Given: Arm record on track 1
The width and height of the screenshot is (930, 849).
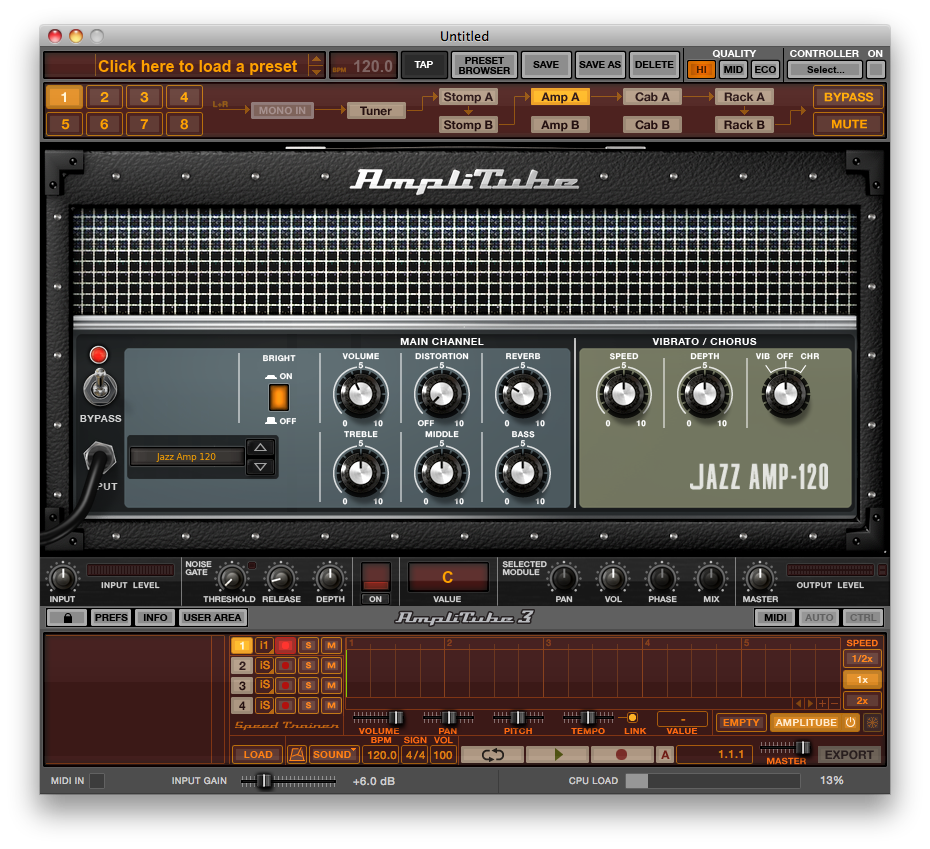Looking at the screenshot, I should coord(285,646).
